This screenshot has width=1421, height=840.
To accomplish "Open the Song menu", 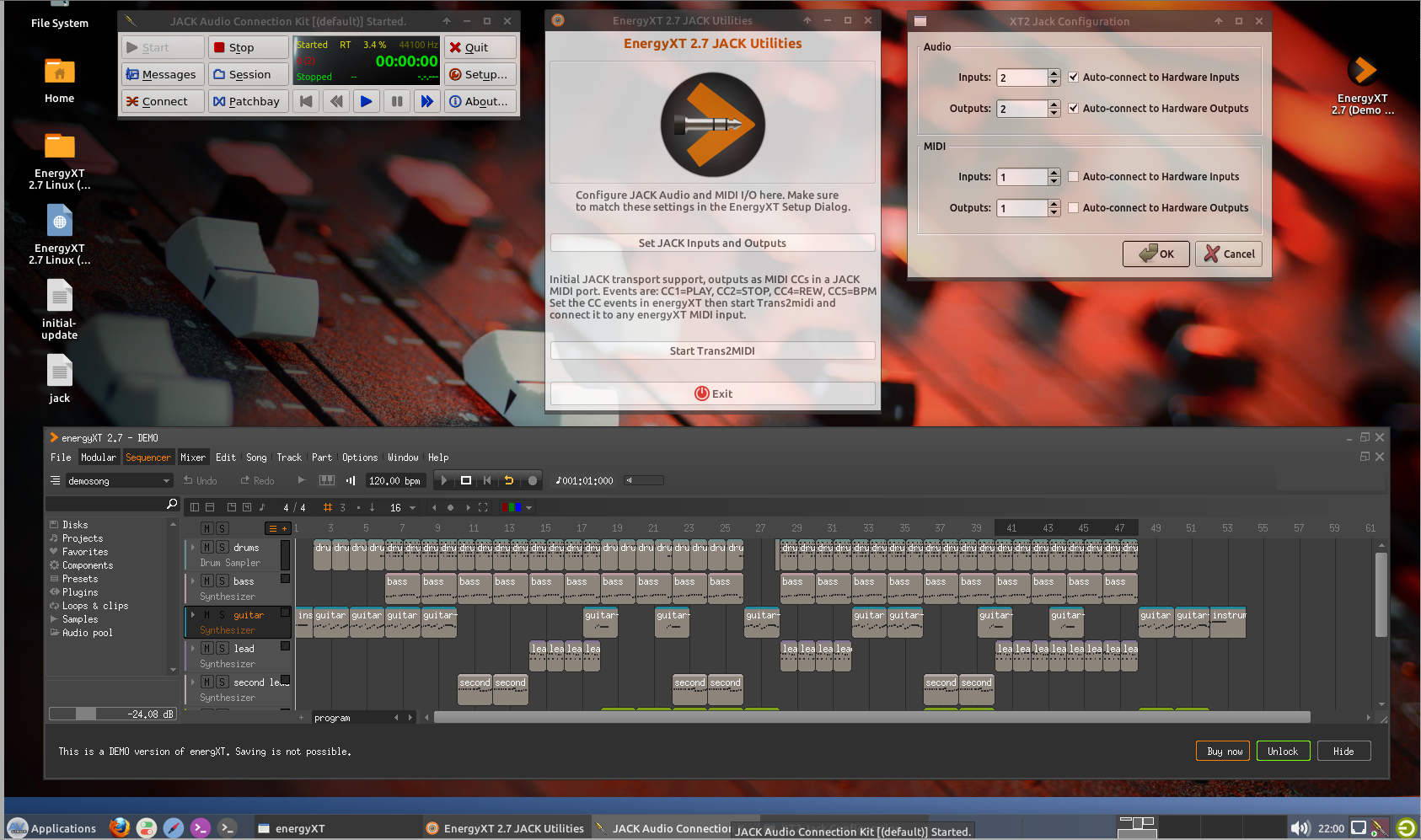I will pos(256,457).
